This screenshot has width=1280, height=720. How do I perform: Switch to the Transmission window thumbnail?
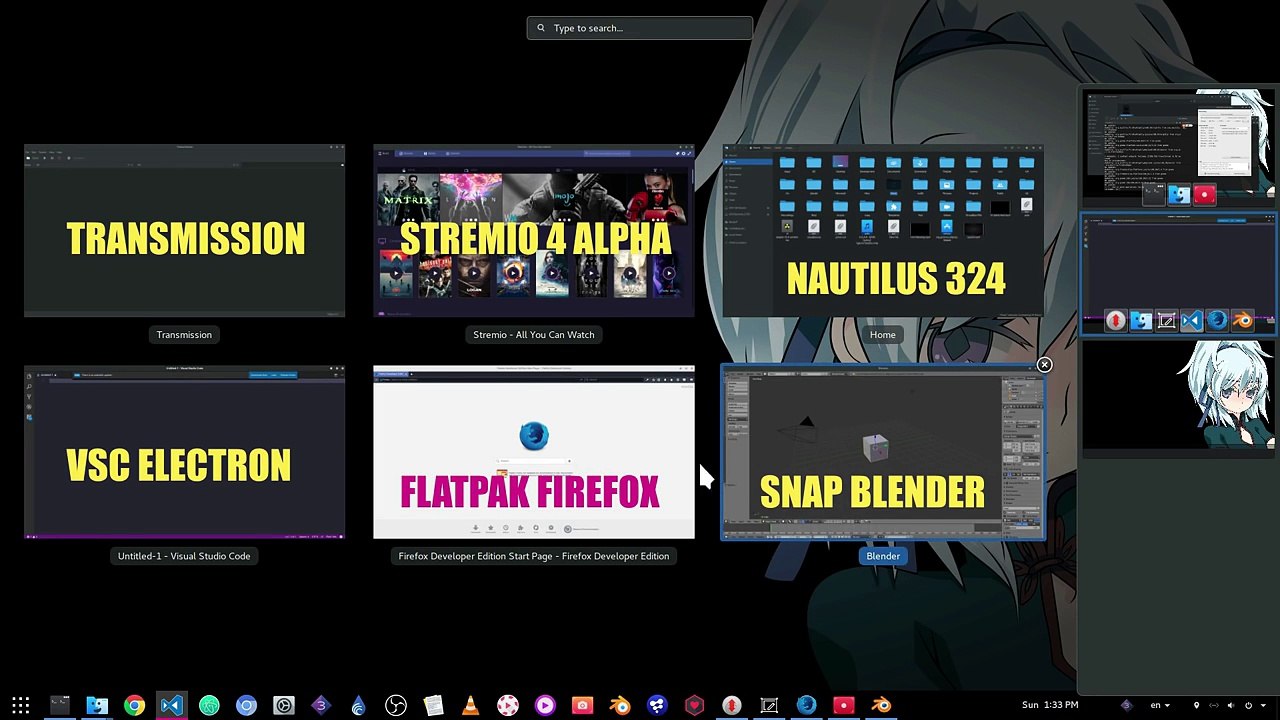point(184,231)
